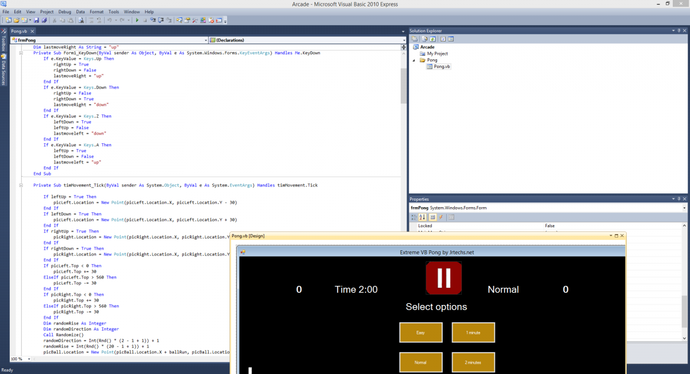Select My Project in Solution Explorer
690x374 pixels.
click(437, 54)
